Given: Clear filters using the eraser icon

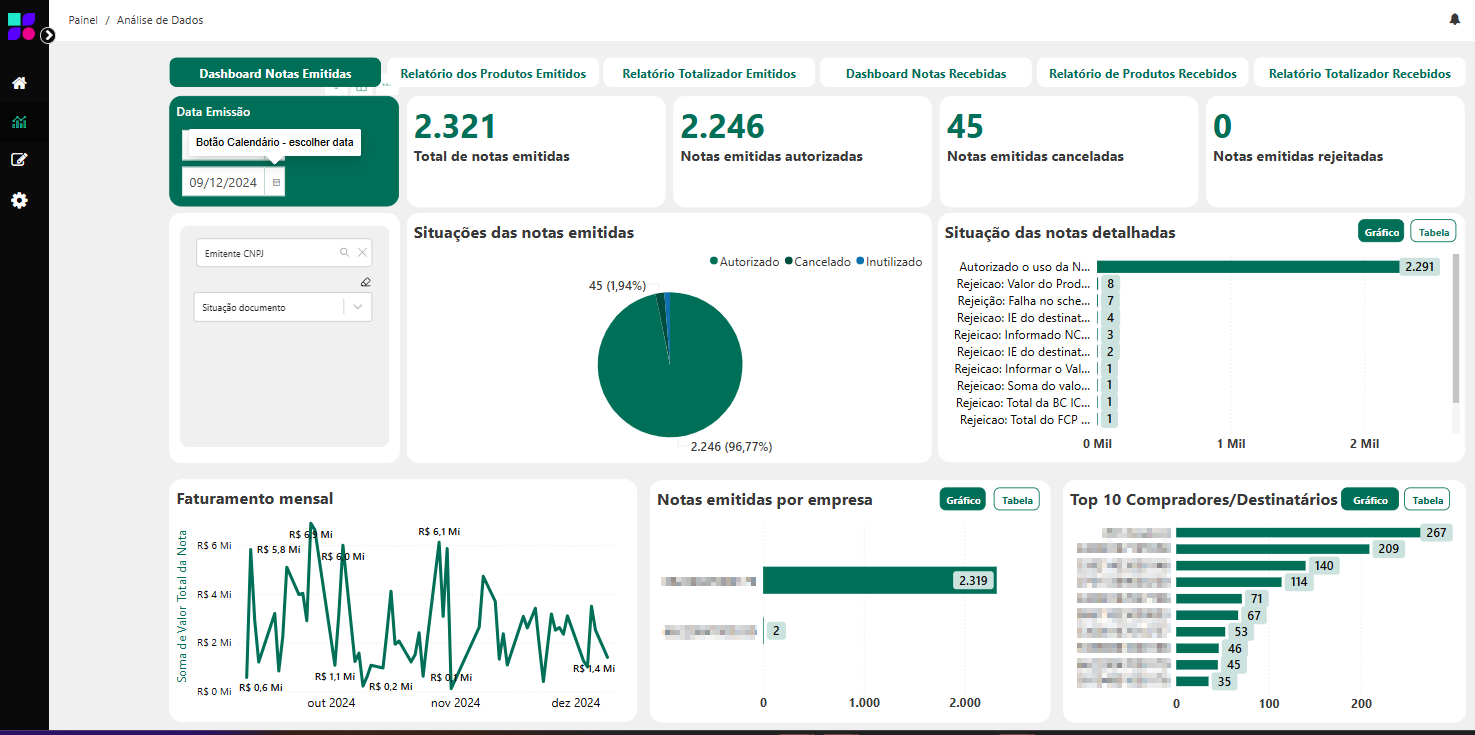Looking at the screenshot, I should [365, 282].
